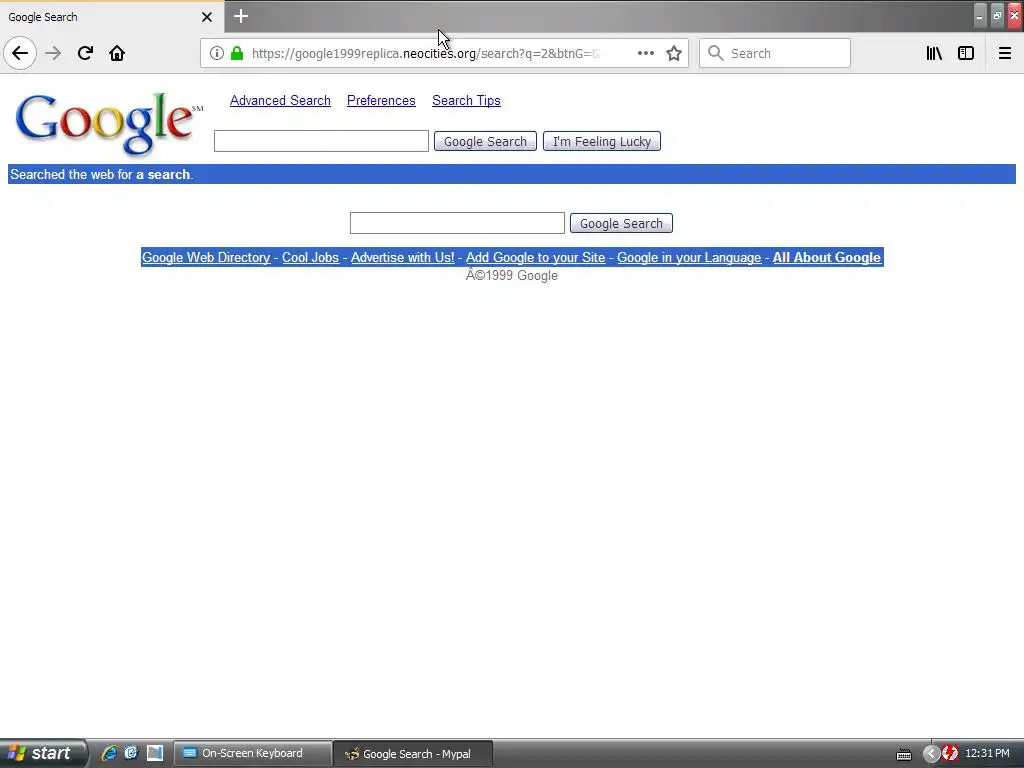This screenshot has height=768, width=1024.
Task: Click the keyboard icon in system tray
Action: [x=904, y=754]
